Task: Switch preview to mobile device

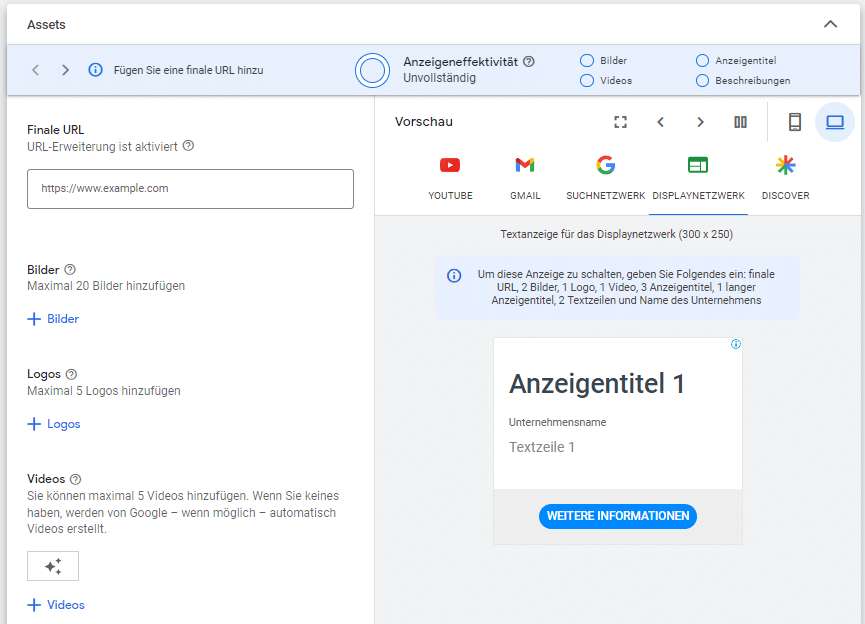Action: click(795, 122)
